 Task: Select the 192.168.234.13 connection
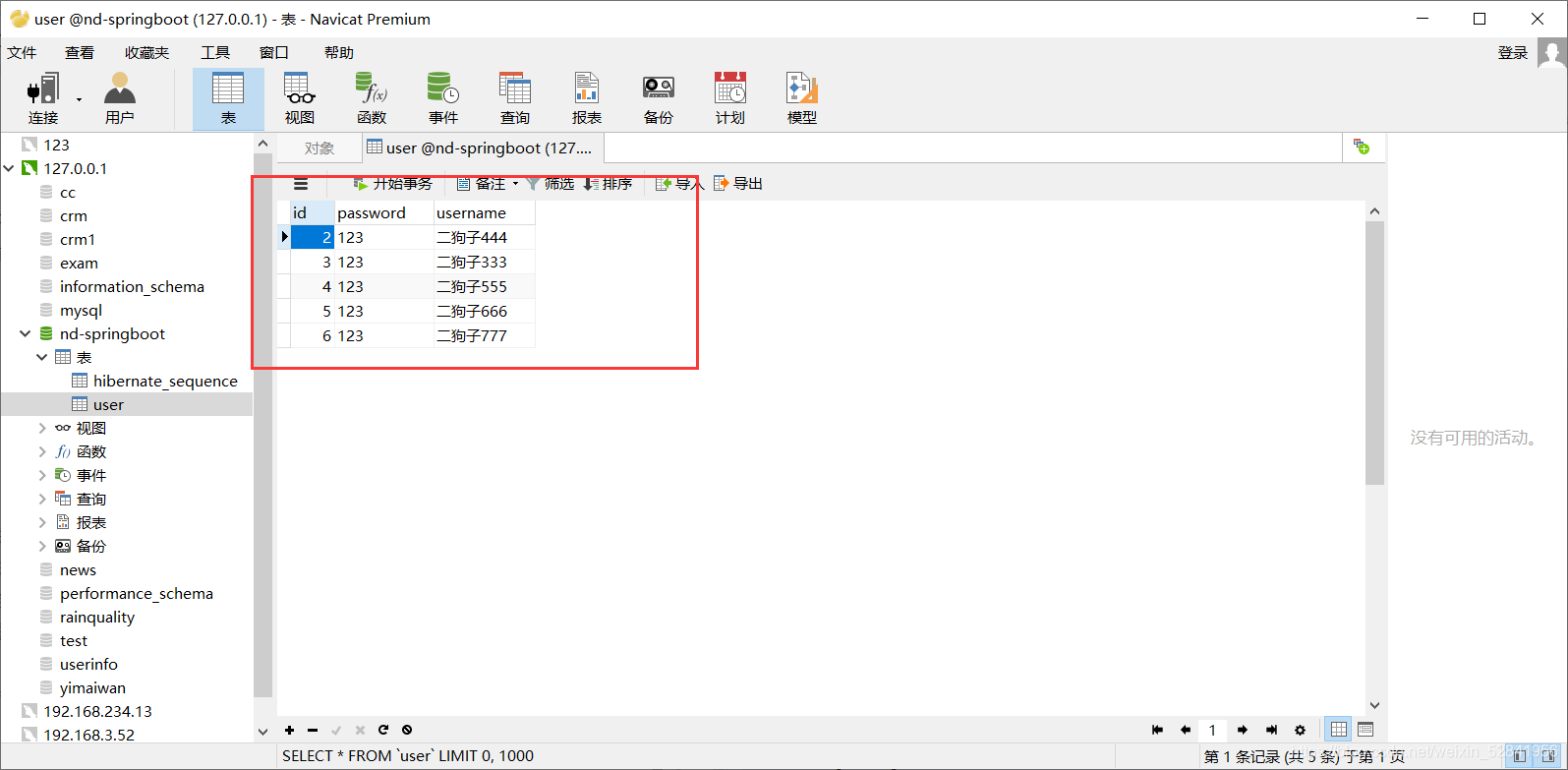[x=97, y=711]
